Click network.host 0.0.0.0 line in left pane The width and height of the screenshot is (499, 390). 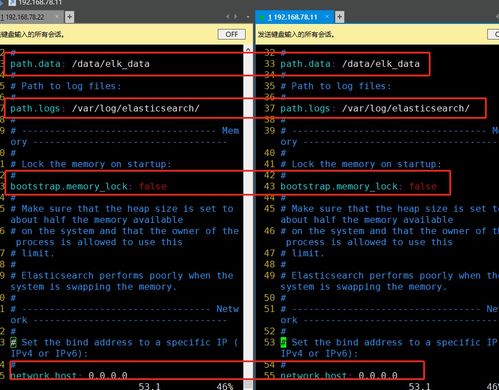pos(69,376)
